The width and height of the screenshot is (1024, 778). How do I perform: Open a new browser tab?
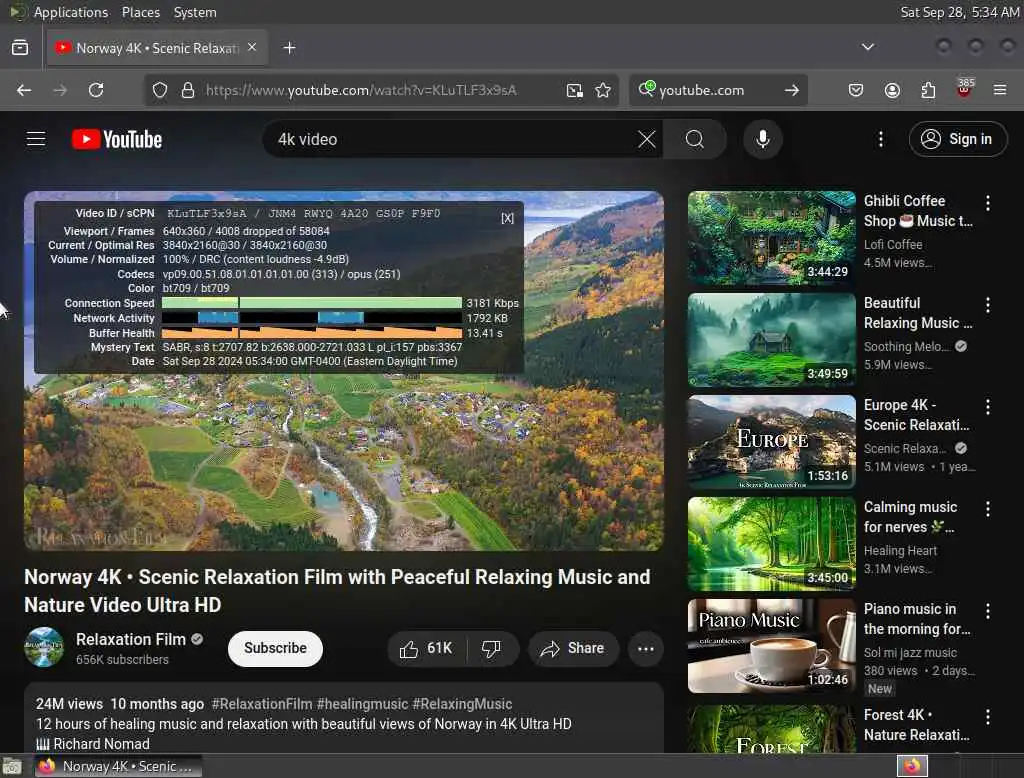[289, 48]
